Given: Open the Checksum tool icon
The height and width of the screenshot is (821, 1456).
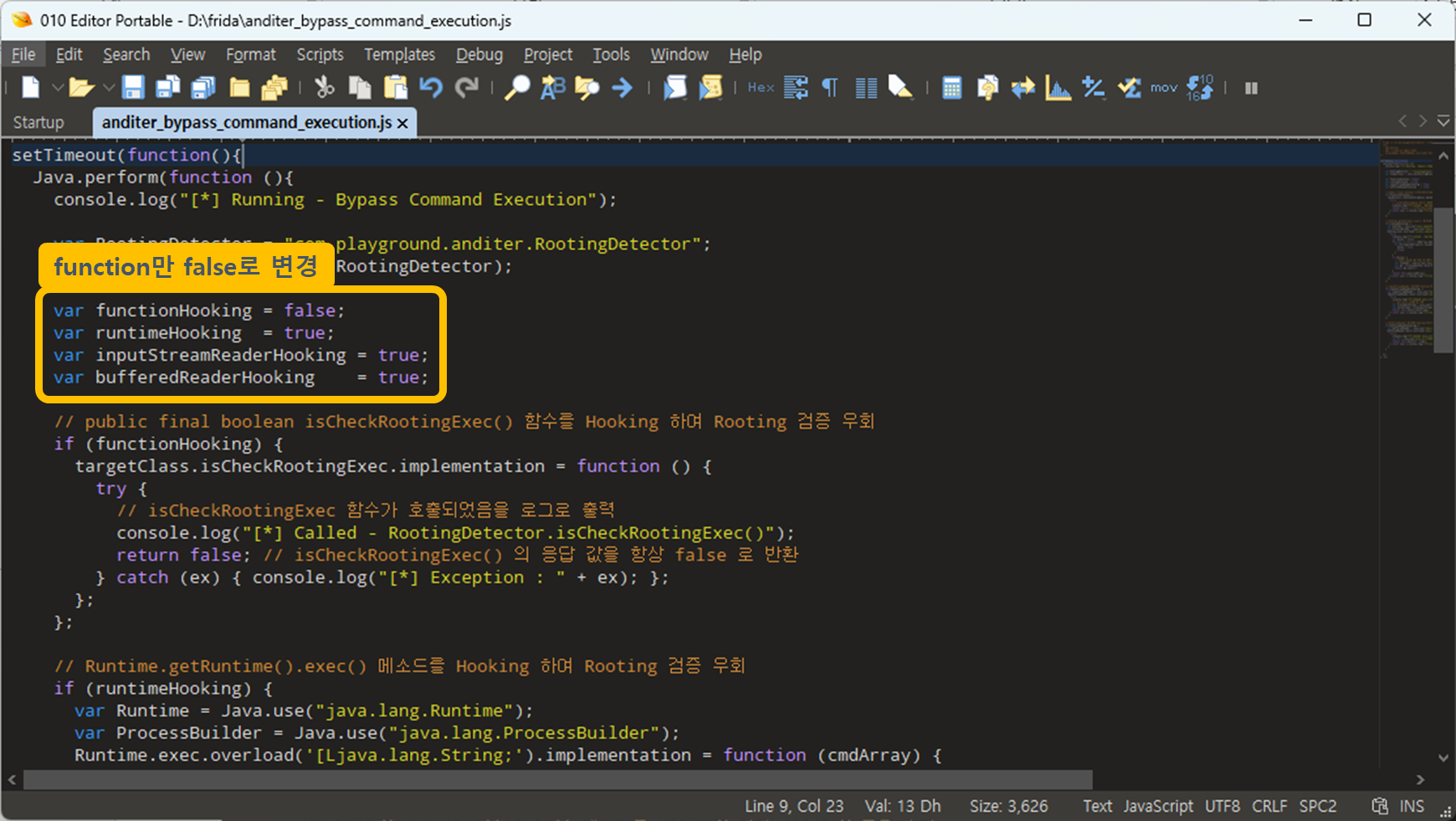Looking at the screenshot, I should [x=1129, y=87].
